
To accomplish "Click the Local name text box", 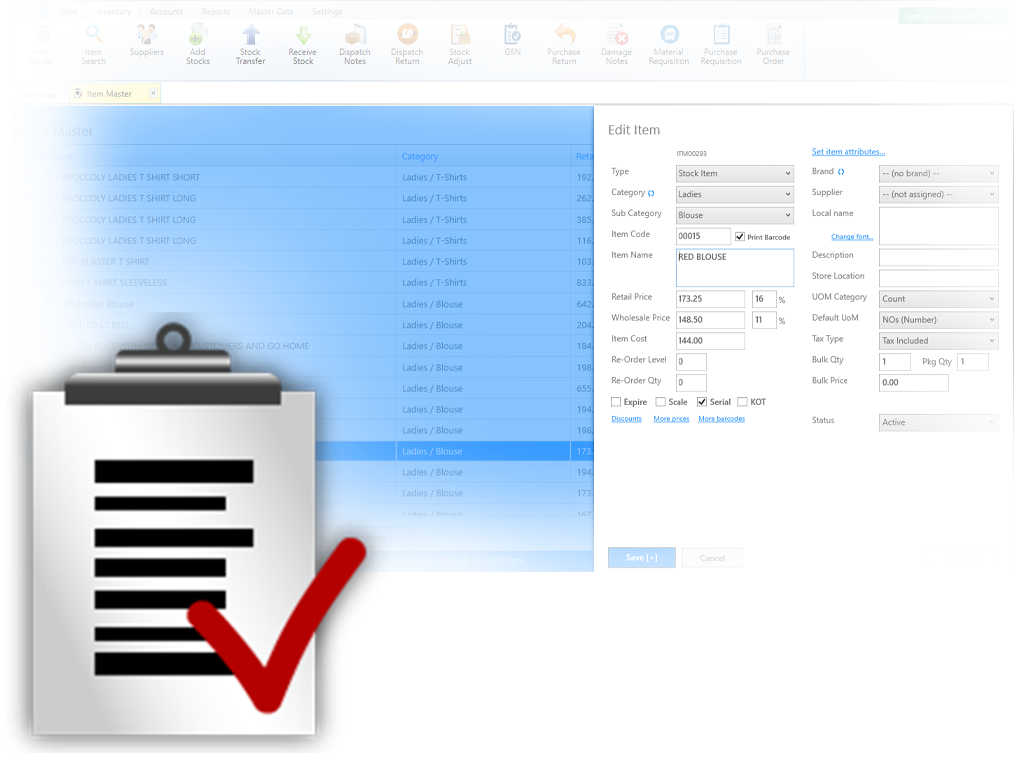I will click(938, 226).
